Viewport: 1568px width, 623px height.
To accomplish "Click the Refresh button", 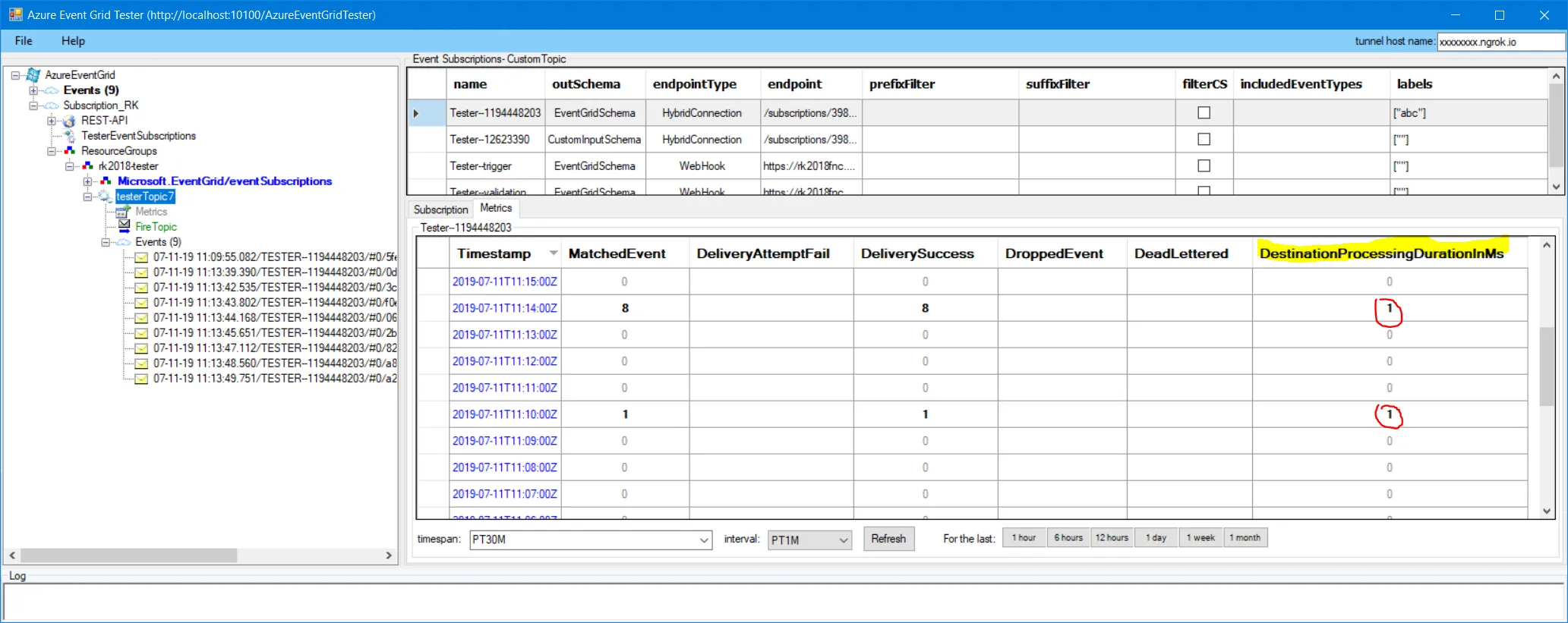I will [888, 539].
